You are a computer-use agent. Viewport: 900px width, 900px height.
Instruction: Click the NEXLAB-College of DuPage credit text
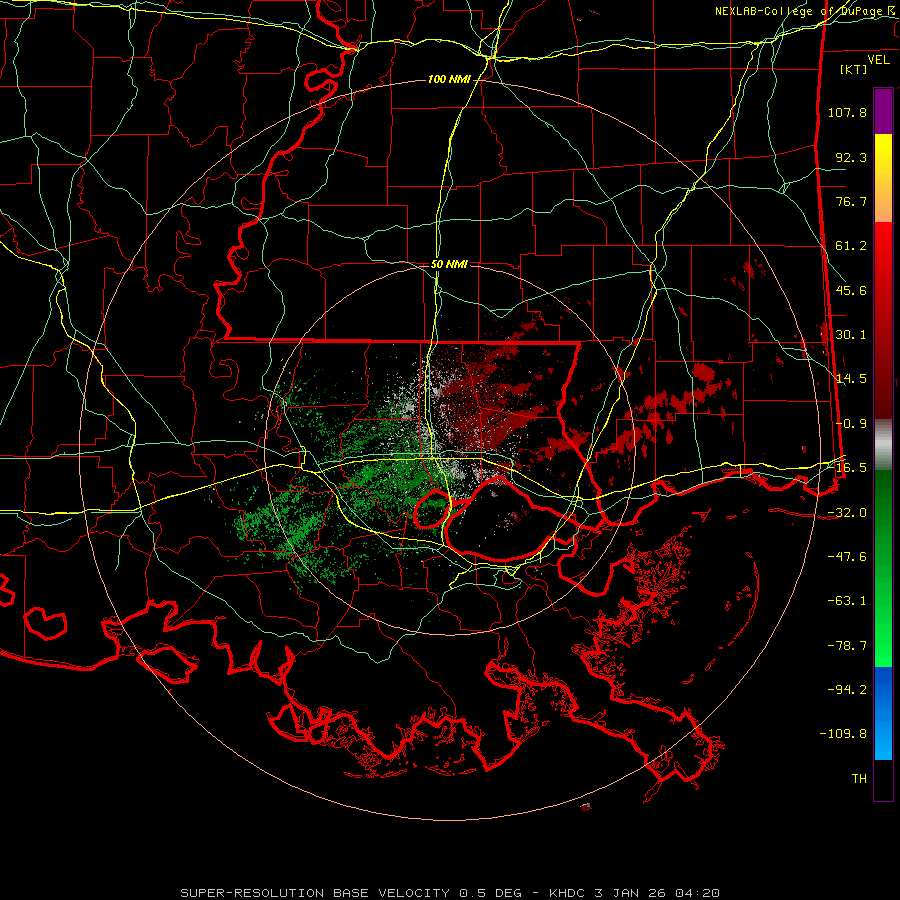800,11
